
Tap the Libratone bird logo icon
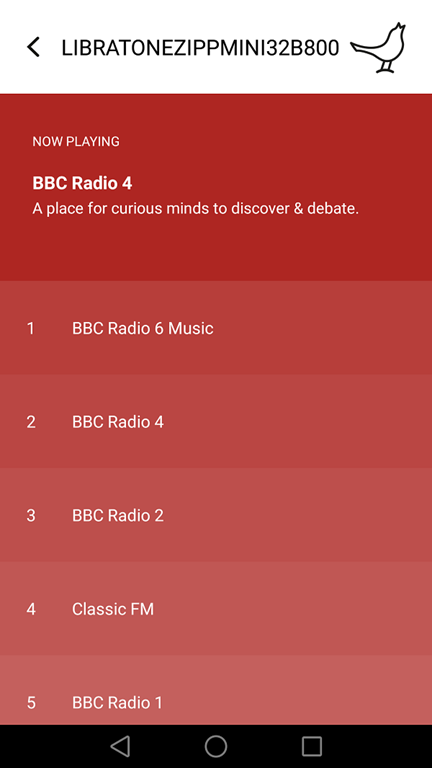(x=378, y=48)
